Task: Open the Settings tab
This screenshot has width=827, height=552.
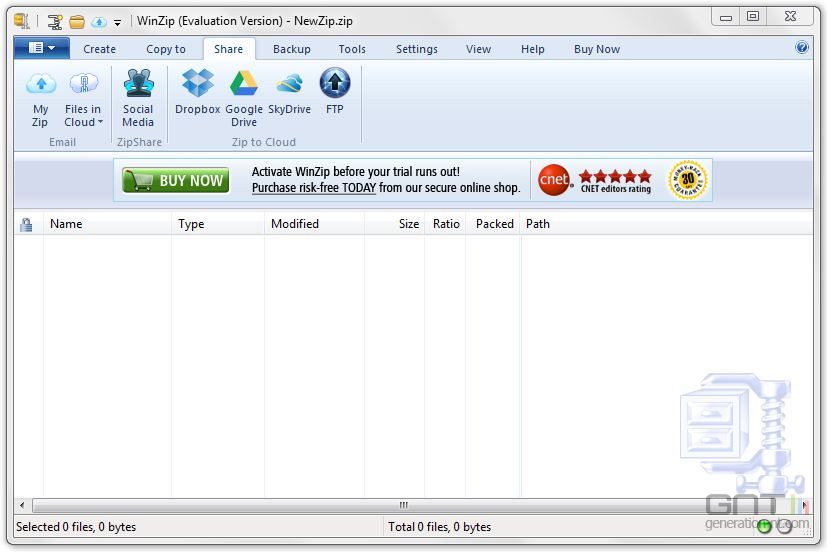Action: tap(417, 49)
